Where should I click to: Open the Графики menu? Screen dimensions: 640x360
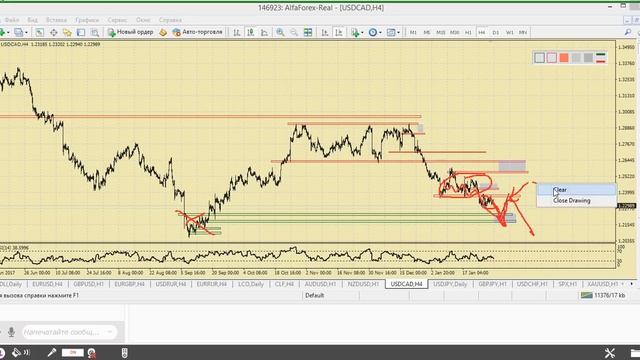(x=87, y=20)
